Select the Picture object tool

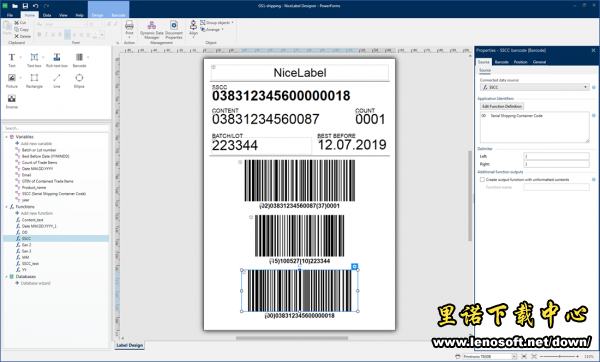[11, 81]
